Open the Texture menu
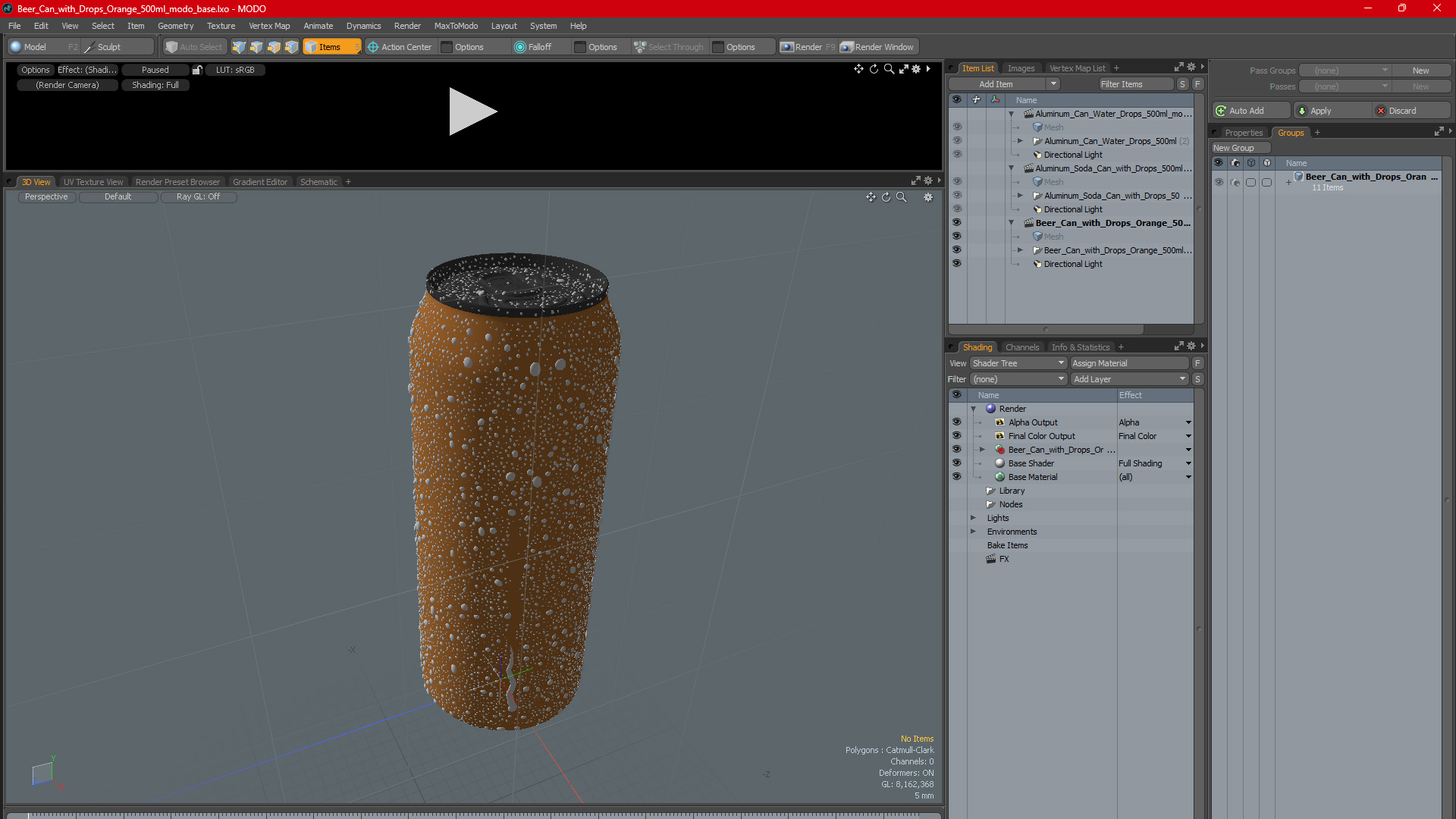This screenshot has width=1456, height=819. [221, 26]
